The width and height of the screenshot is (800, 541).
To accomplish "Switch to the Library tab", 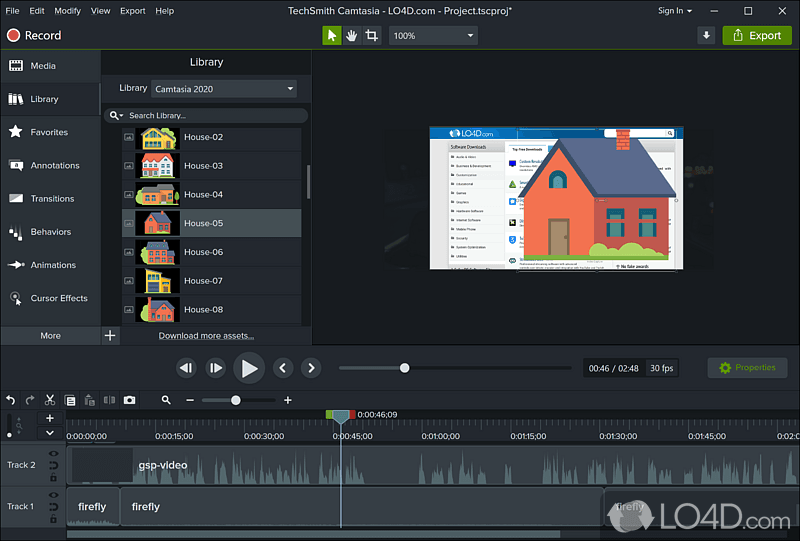I will (x=50, y=99).
